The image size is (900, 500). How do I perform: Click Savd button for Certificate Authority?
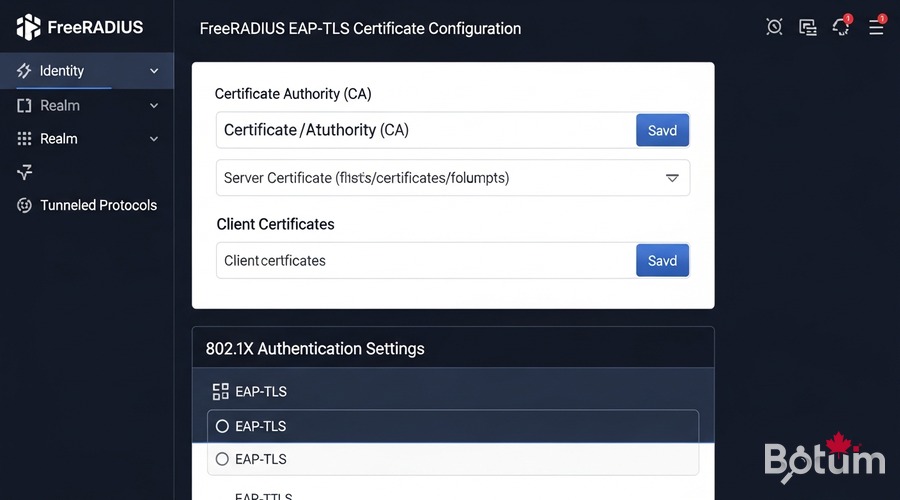pos(662,130)
